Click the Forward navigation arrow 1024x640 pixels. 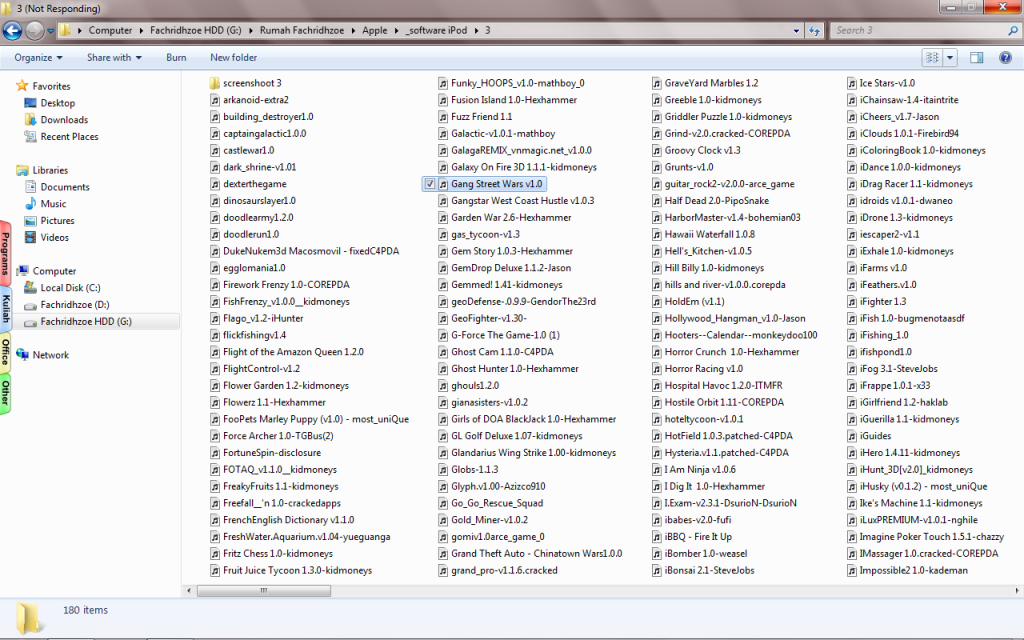34,30
